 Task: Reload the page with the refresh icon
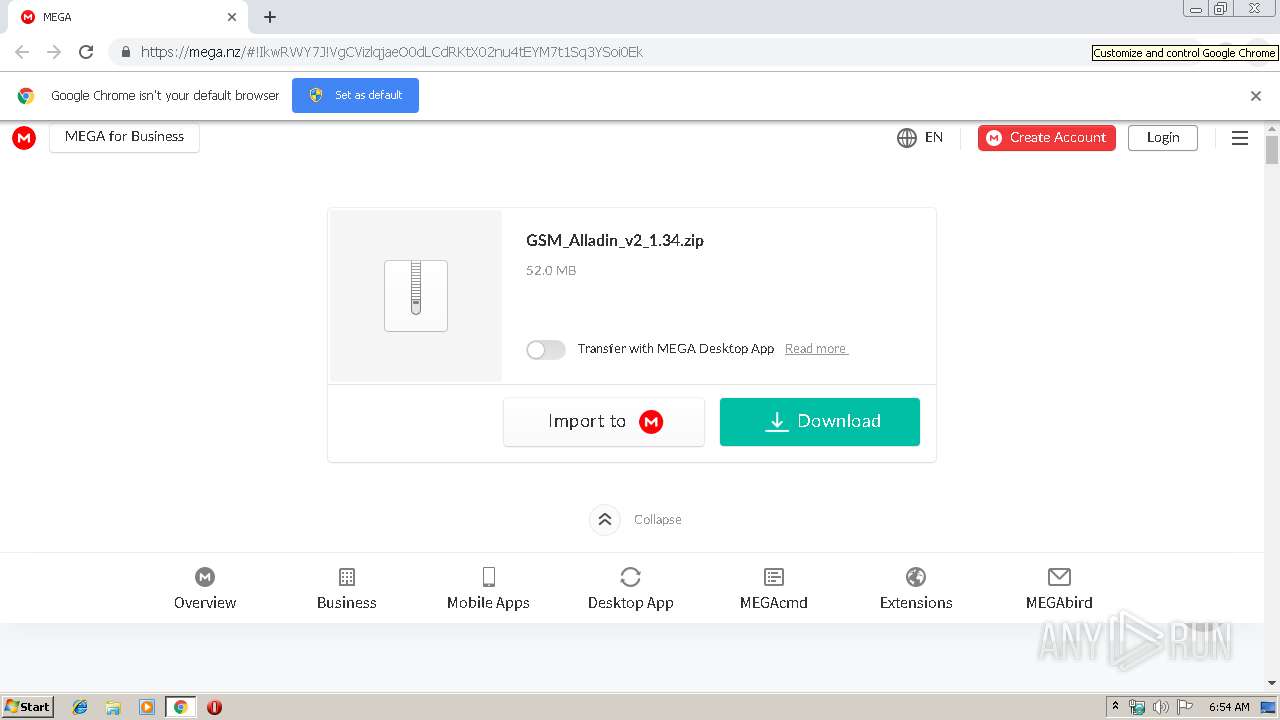[x=86, y=52]
